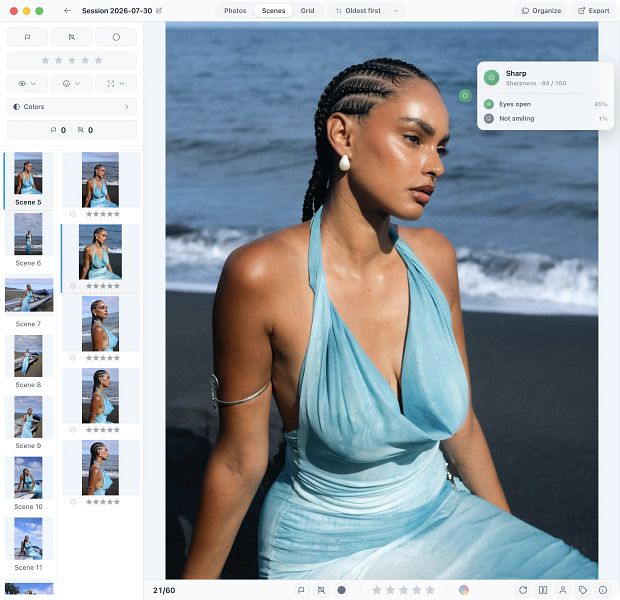Click the compare view icon
The height and width of the screenshot is (600, 620).
coord(543,590)
